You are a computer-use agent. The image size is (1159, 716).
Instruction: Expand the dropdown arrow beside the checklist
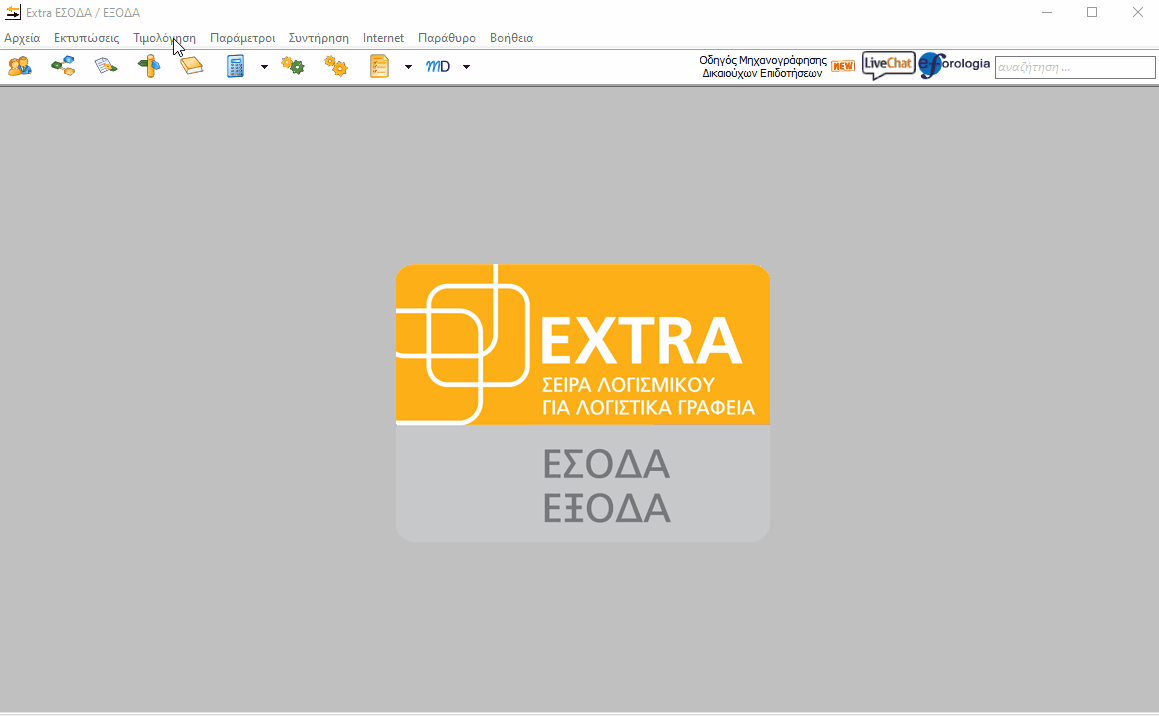point(408,67)
